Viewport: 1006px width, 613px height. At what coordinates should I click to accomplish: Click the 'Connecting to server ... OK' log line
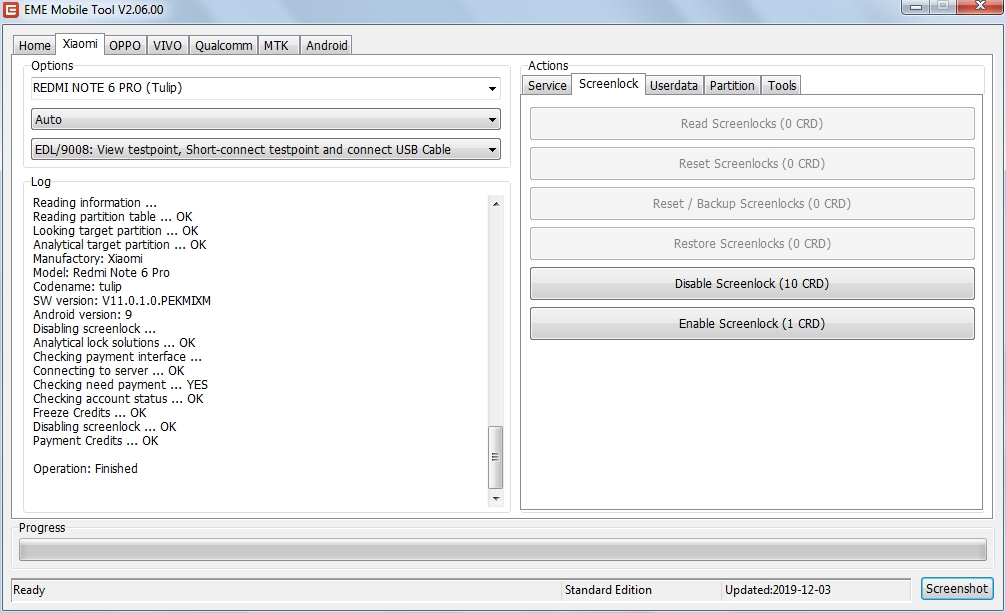(x=108, y=371)
